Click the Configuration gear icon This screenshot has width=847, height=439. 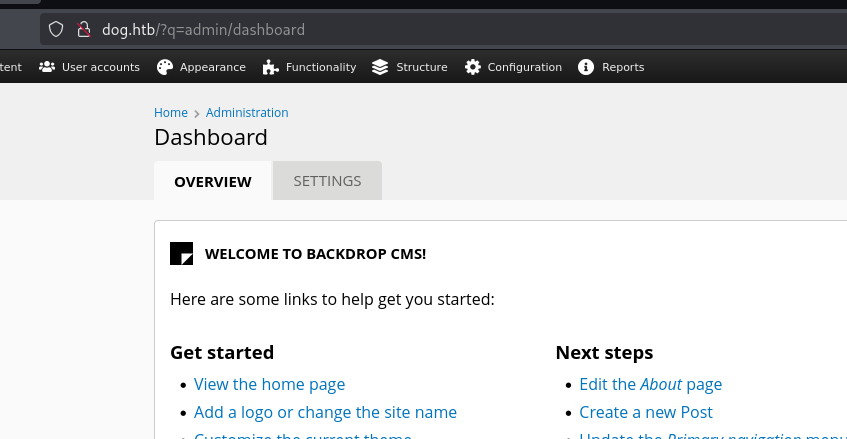click(x=472, y=67)
